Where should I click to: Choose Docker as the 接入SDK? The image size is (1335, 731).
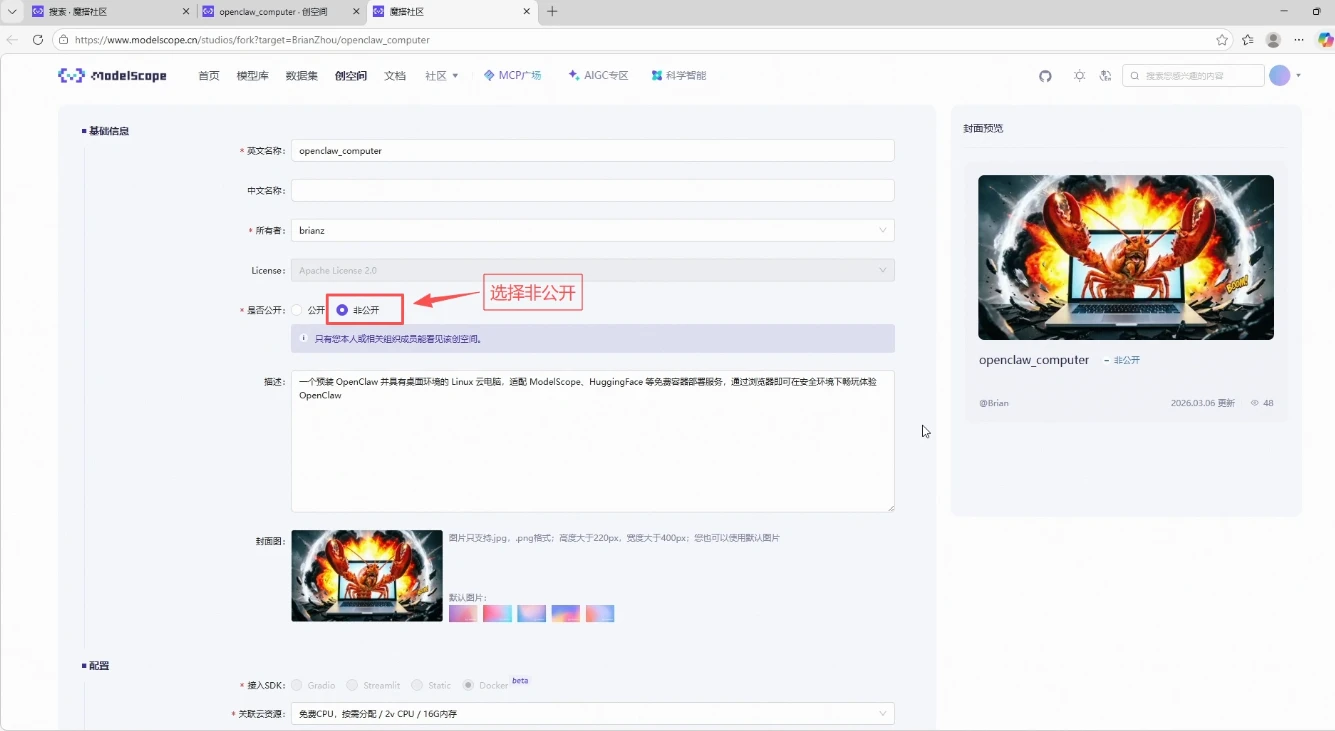pyautogui.click(x=467, y=685)
